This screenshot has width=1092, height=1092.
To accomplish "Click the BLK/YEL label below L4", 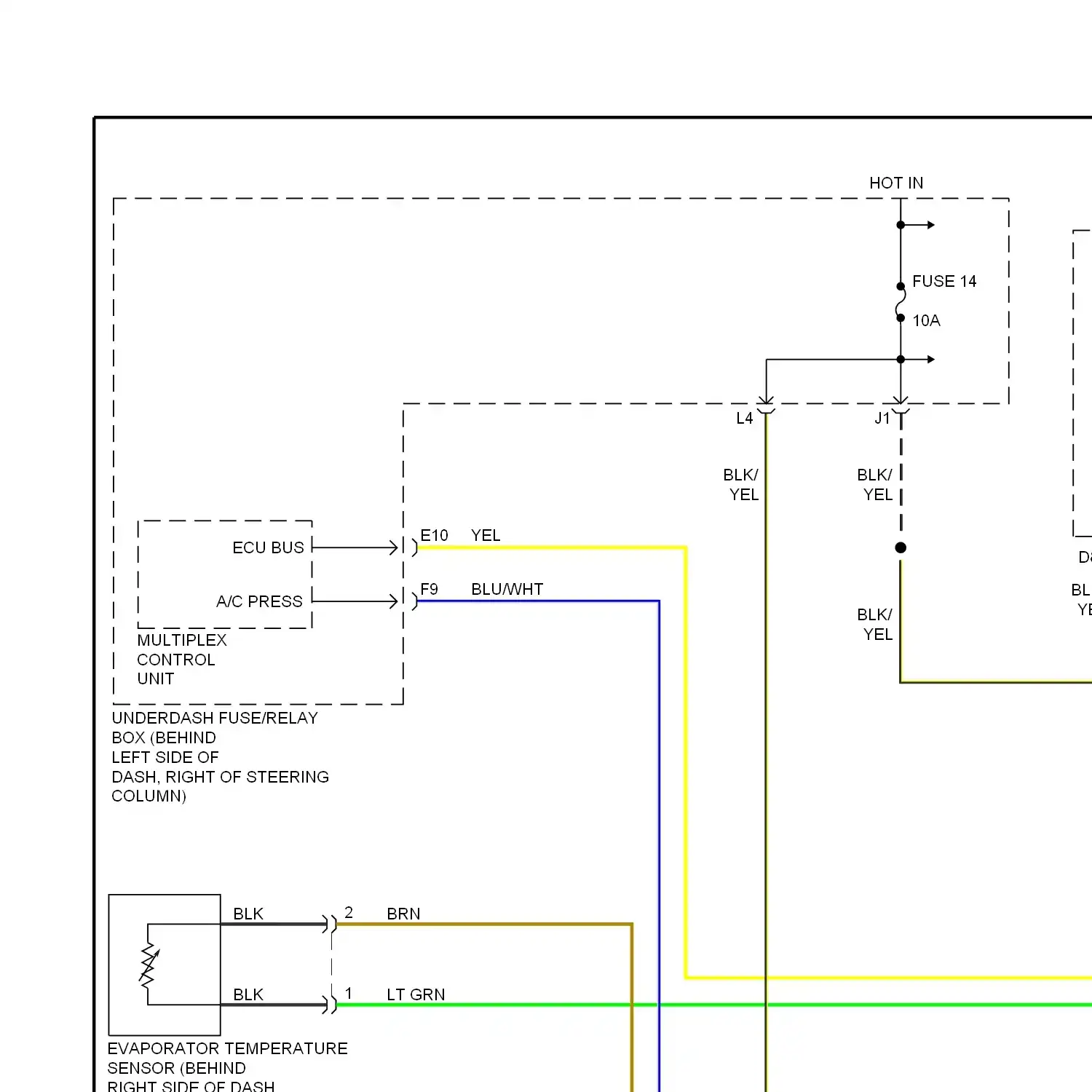I will click(x=741, y=485).
